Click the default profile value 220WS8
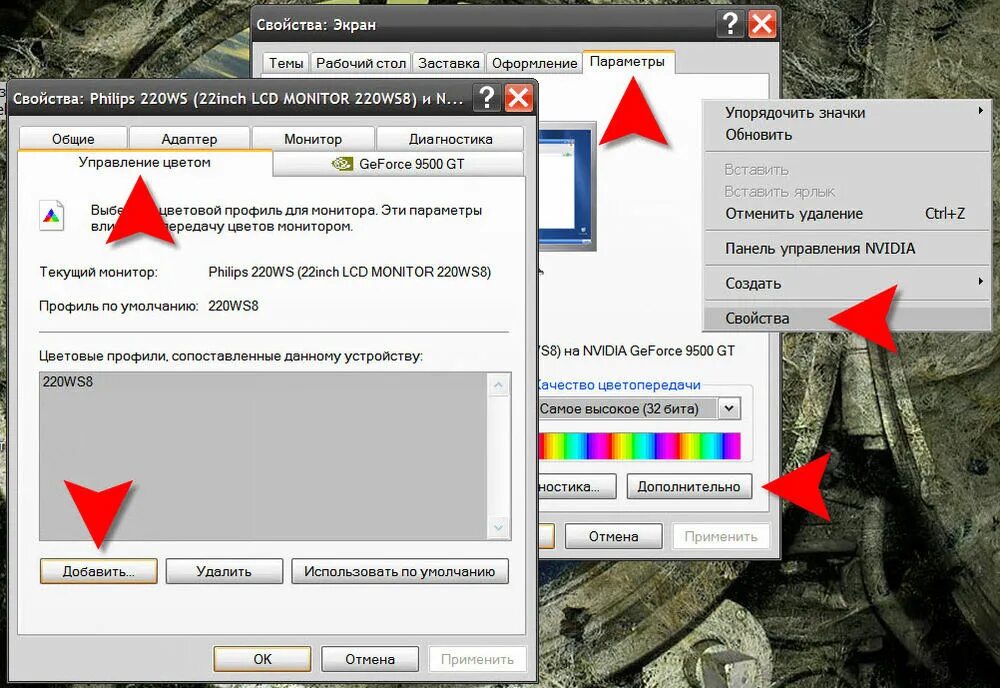Viewport: 1000px width, 688px height. click(233, 306)
